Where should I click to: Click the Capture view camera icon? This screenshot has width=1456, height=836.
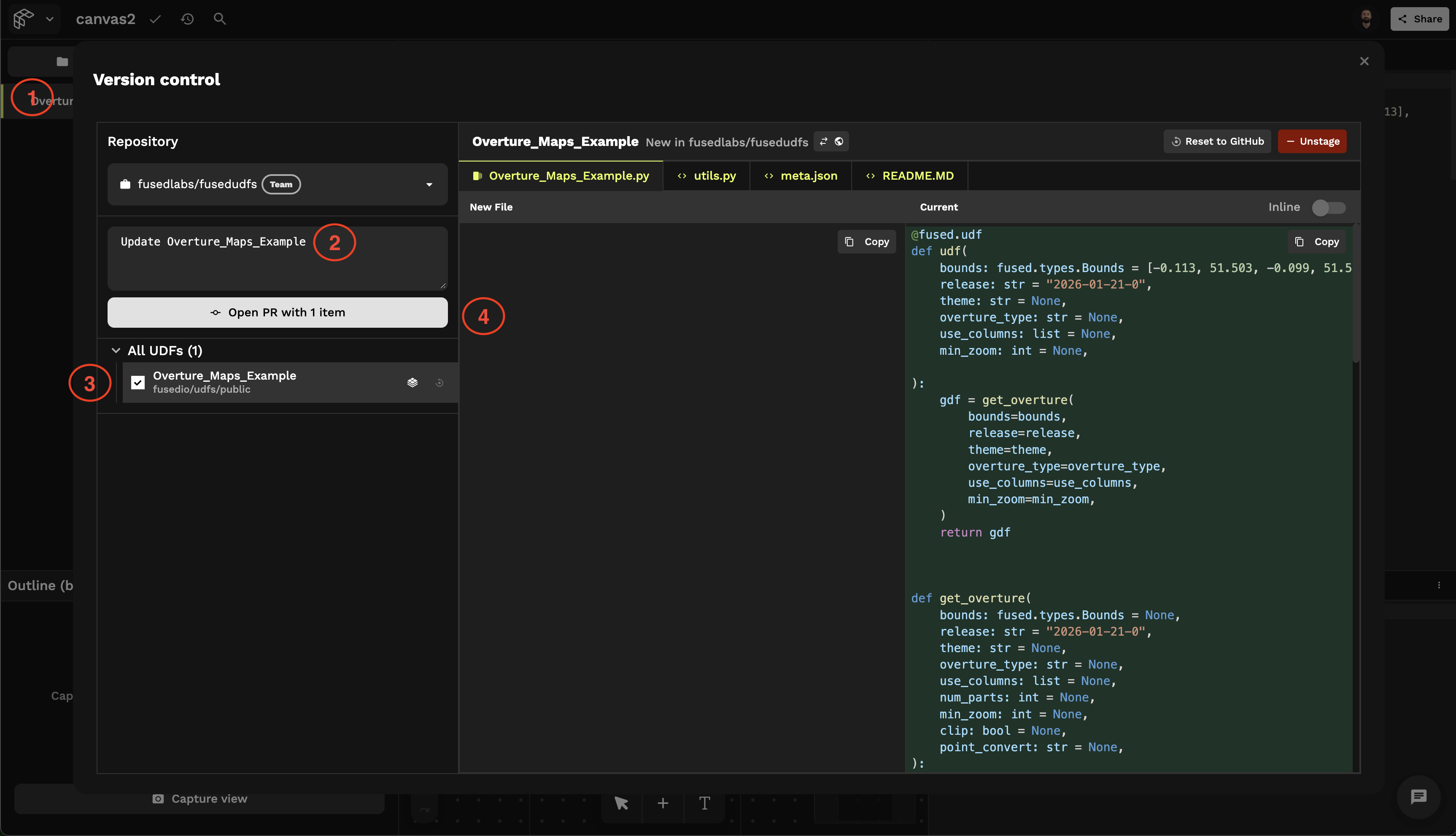pos(158,798)
